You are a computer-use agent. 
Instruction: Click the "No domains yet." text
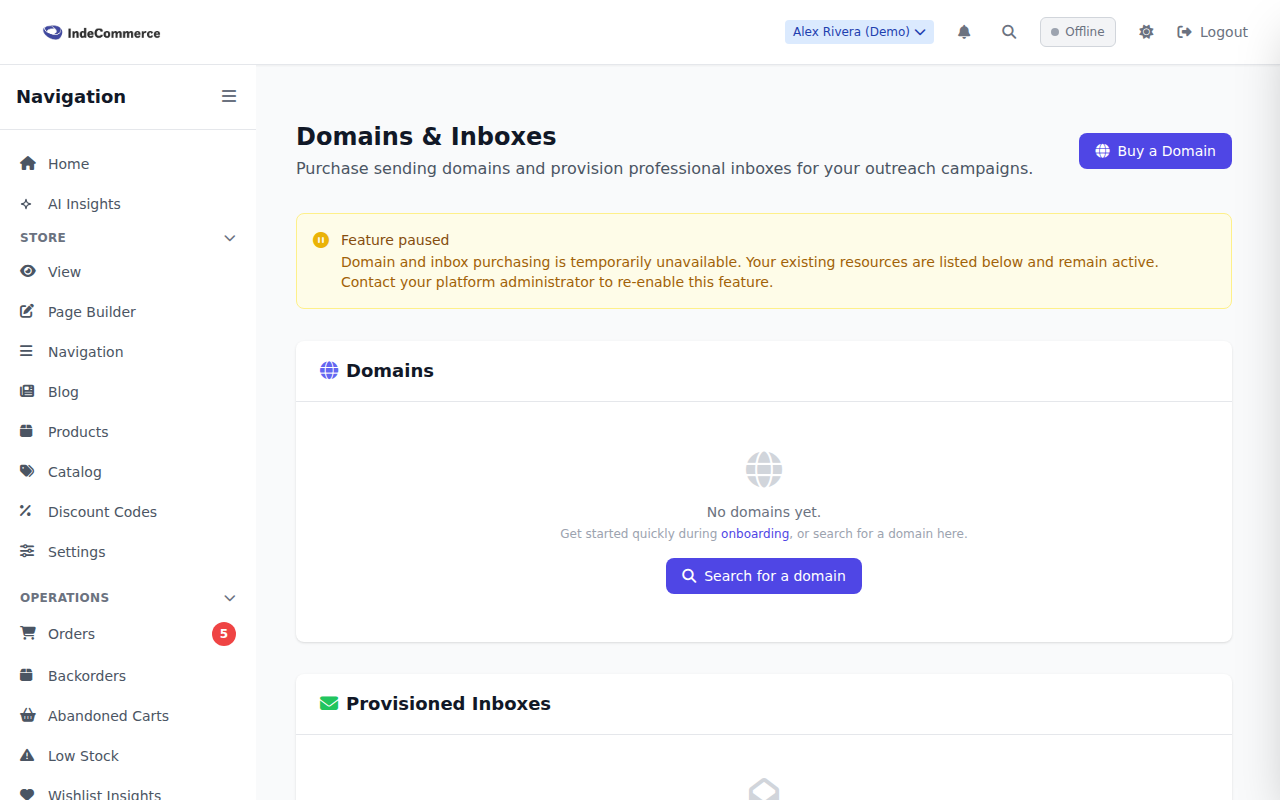coord(764,512)
